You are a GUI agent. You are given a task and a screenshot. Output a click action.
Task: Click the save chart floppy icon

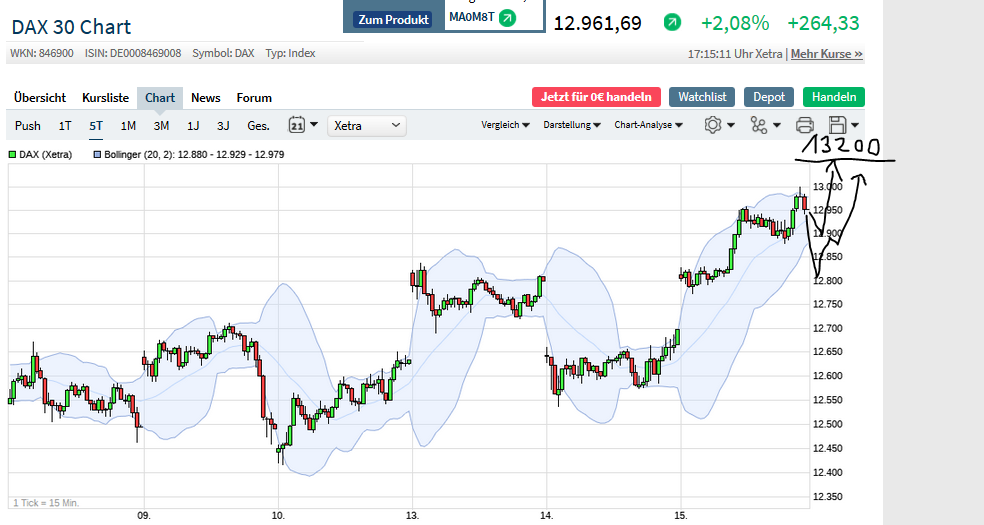coord(838,125)
